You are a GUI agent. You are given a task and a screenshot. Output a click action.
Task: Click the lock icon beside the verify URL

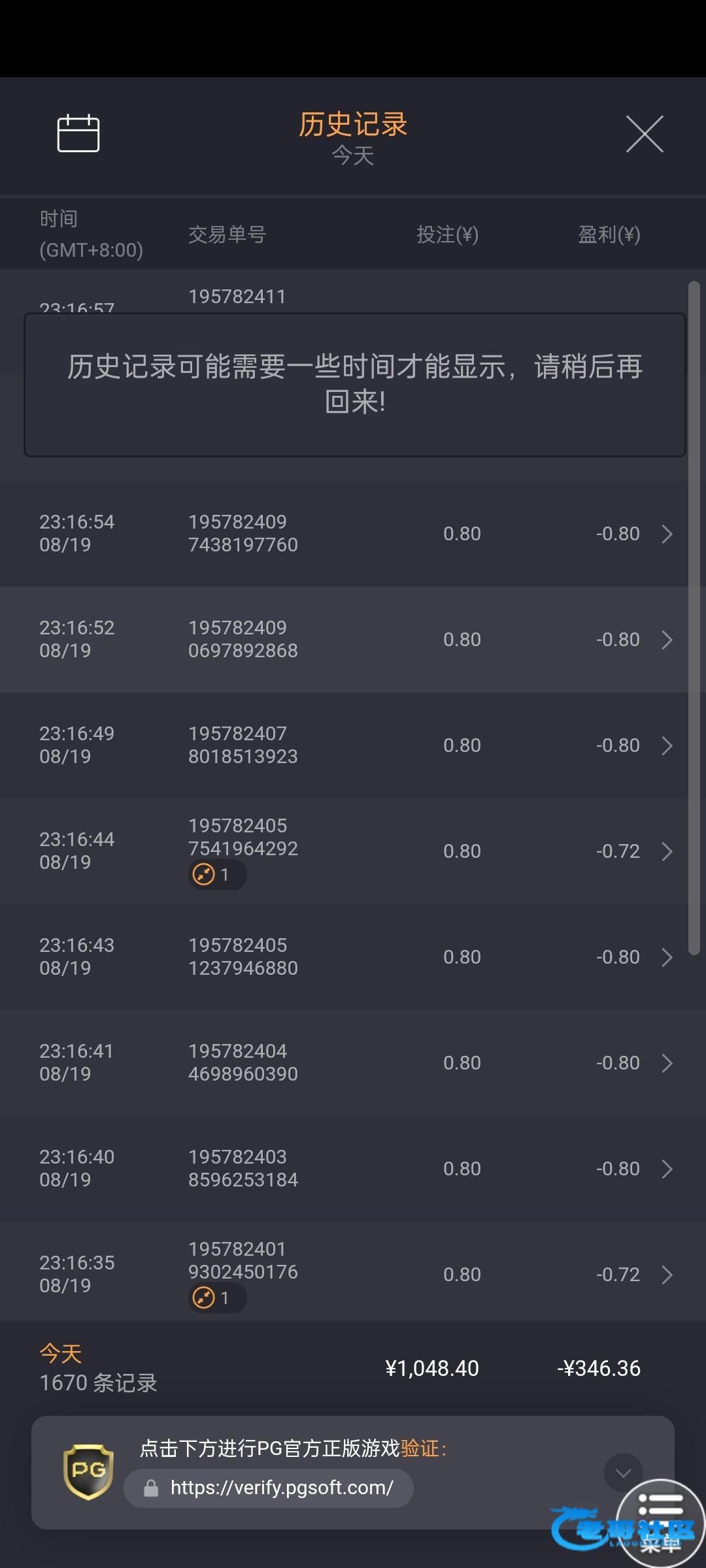(151, 1488)
